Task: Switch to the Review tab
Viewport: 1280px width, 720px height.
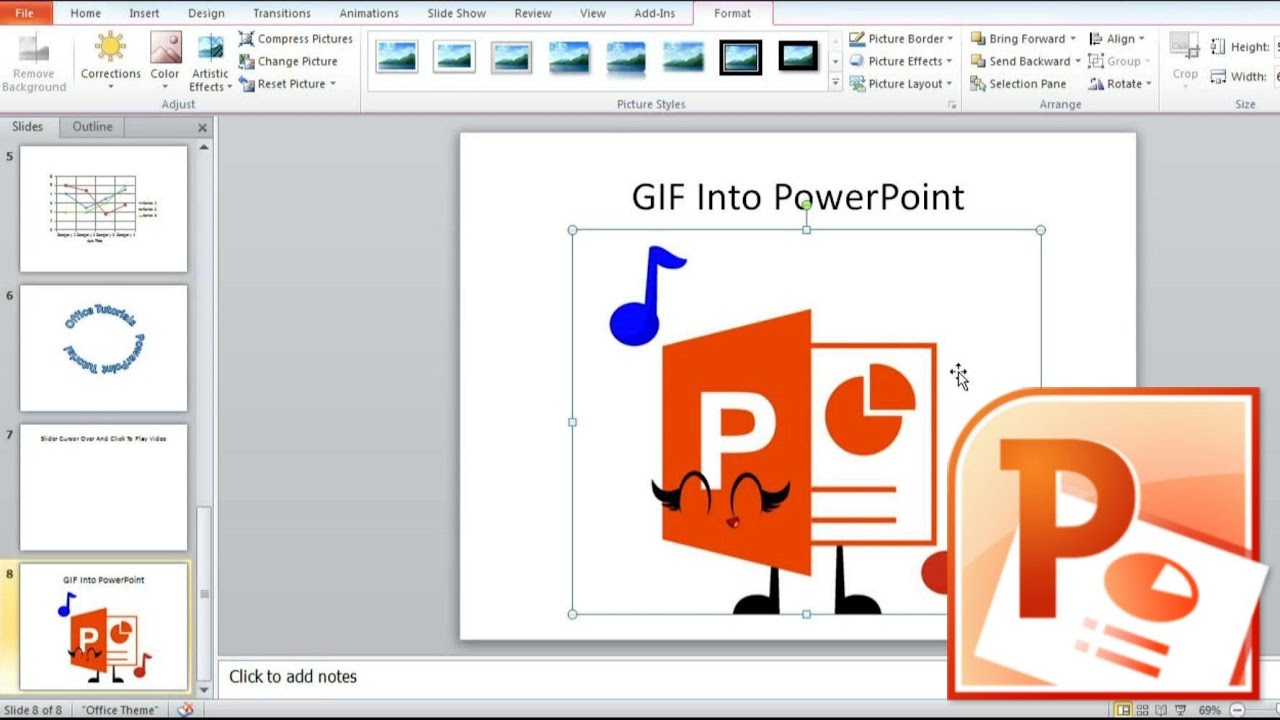Action: click(533, 13)
